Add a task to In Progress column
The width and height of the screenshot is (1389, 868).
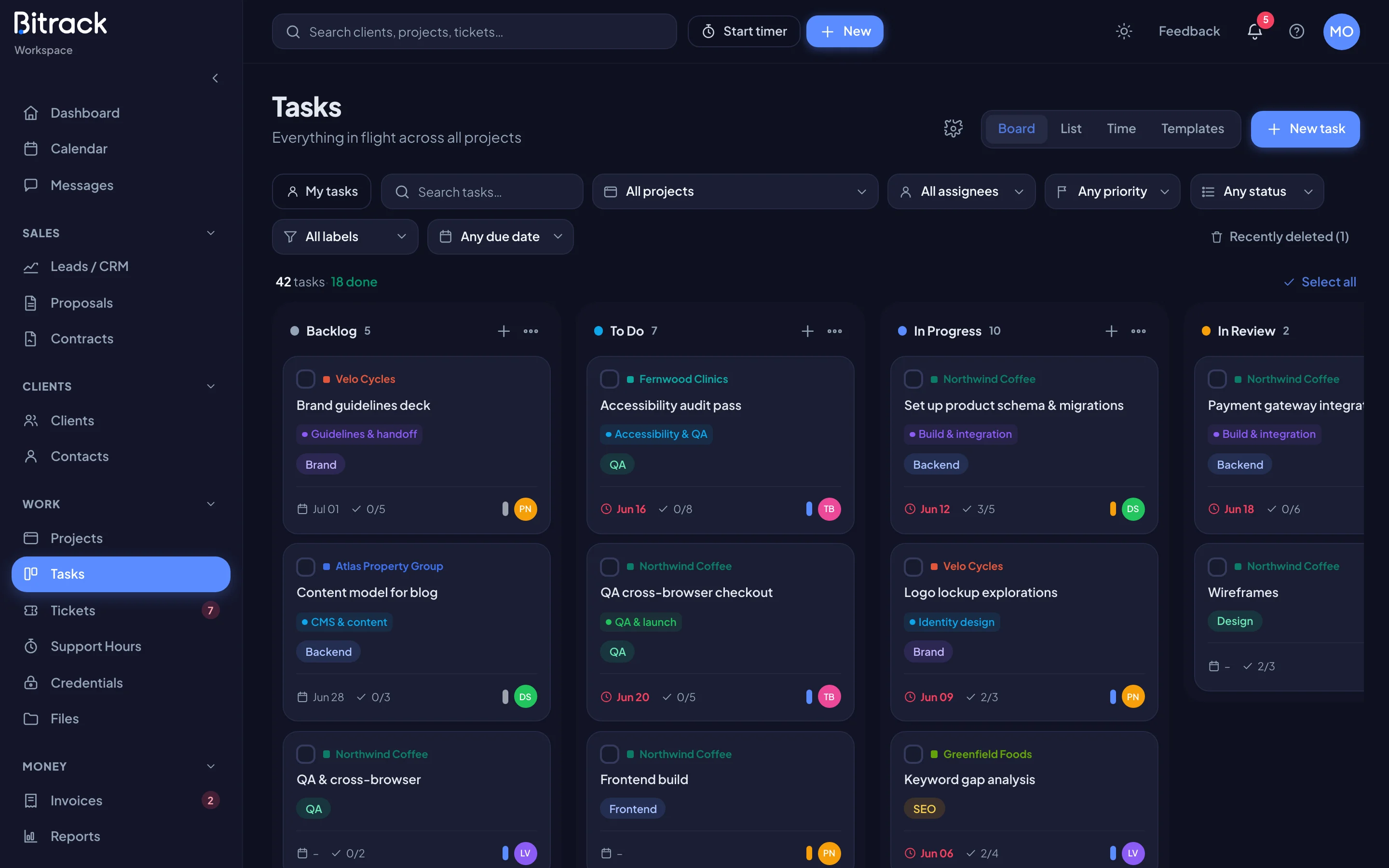1111,331
